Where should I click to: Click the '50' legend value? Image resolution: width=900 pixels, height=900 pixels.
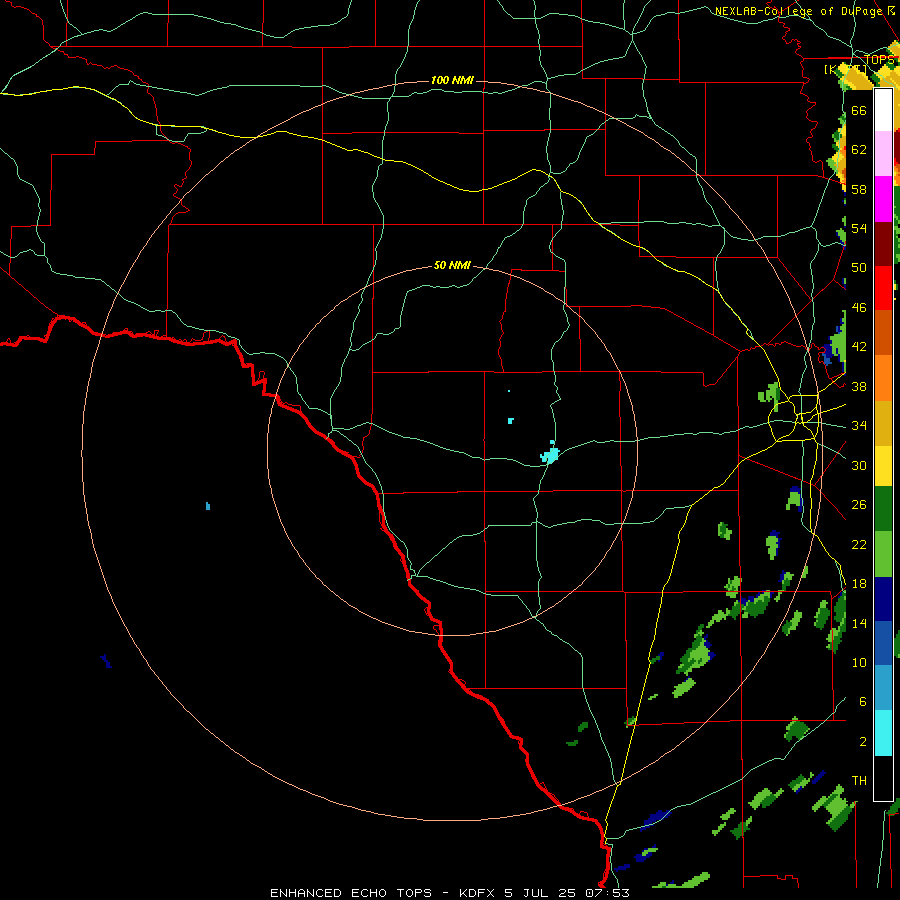tap(859, 268)
